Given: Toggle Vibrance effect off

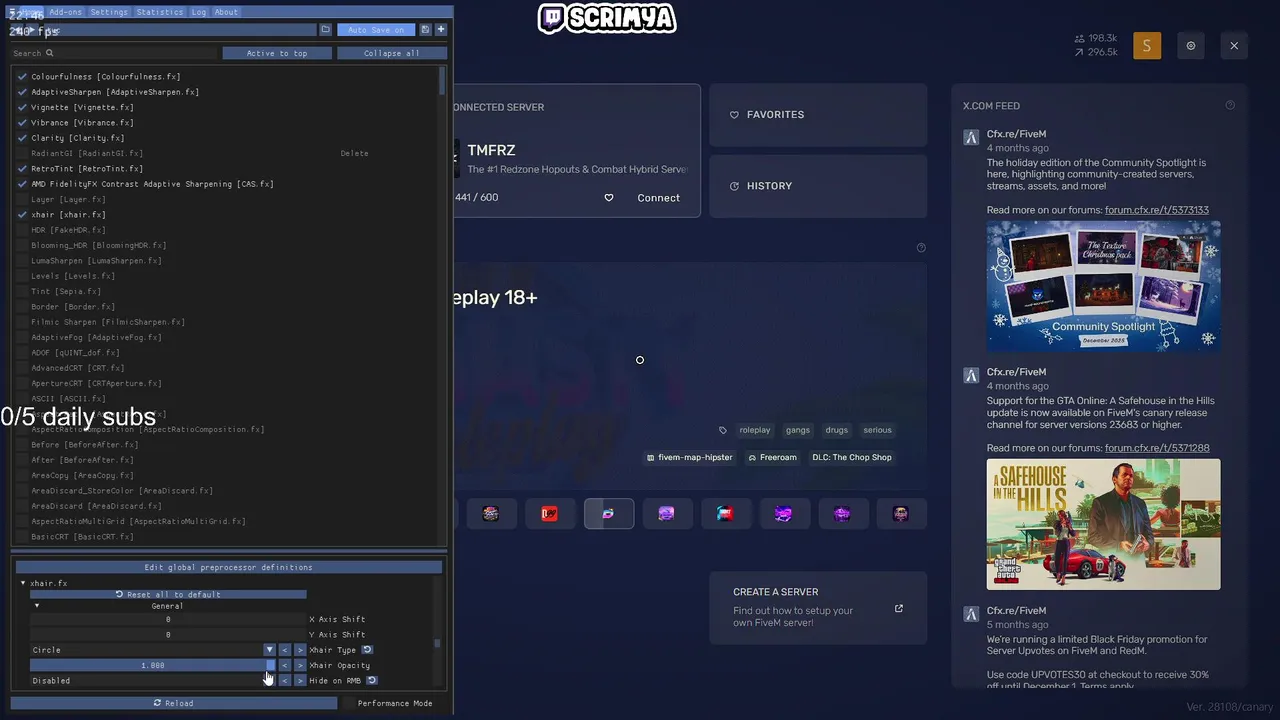Looking at the screenshot, I should 22,123.
